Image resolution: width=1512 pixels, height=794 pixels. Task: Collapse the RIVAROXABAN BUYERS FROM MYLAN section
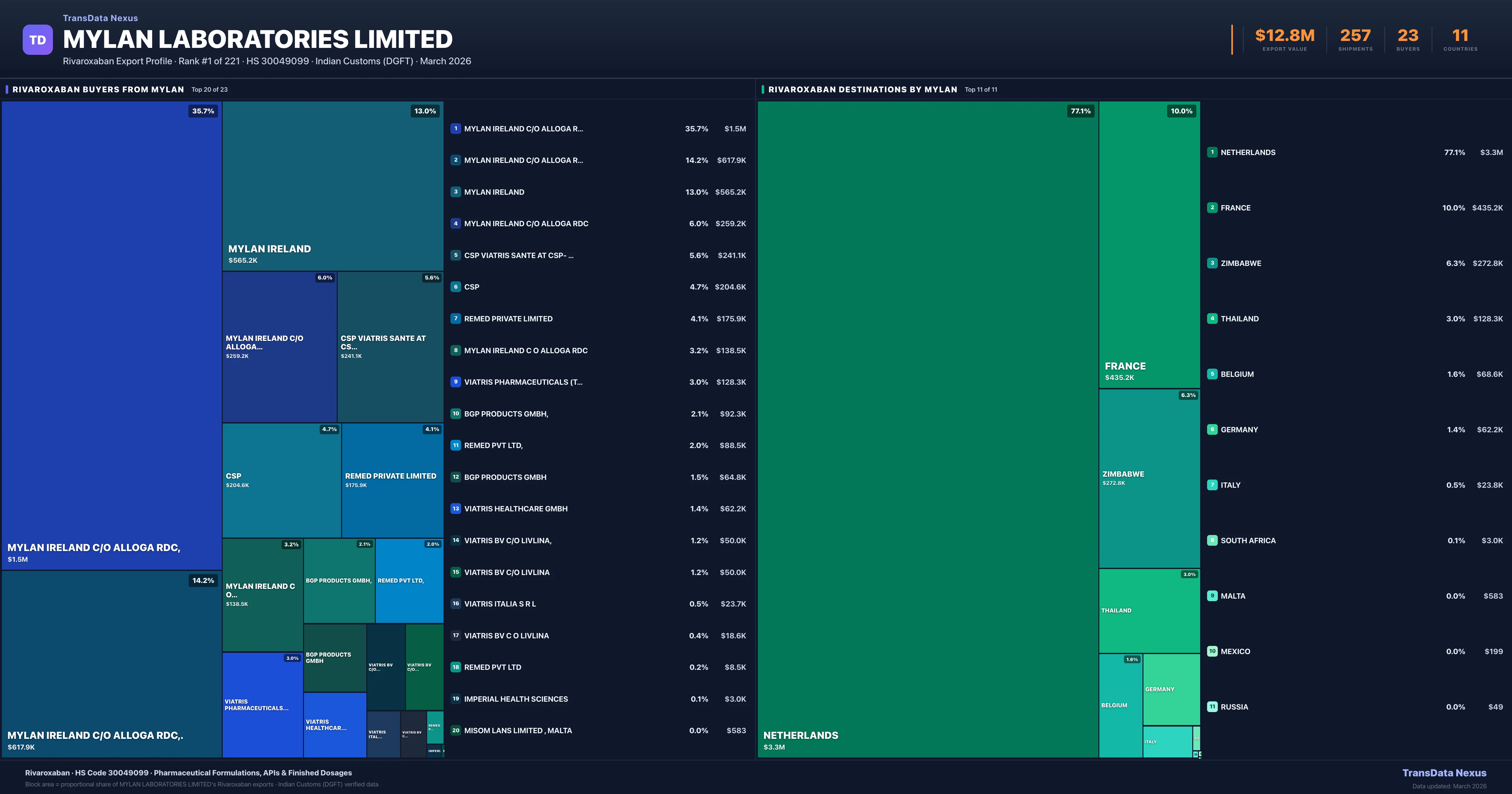[x=99, y=89]
